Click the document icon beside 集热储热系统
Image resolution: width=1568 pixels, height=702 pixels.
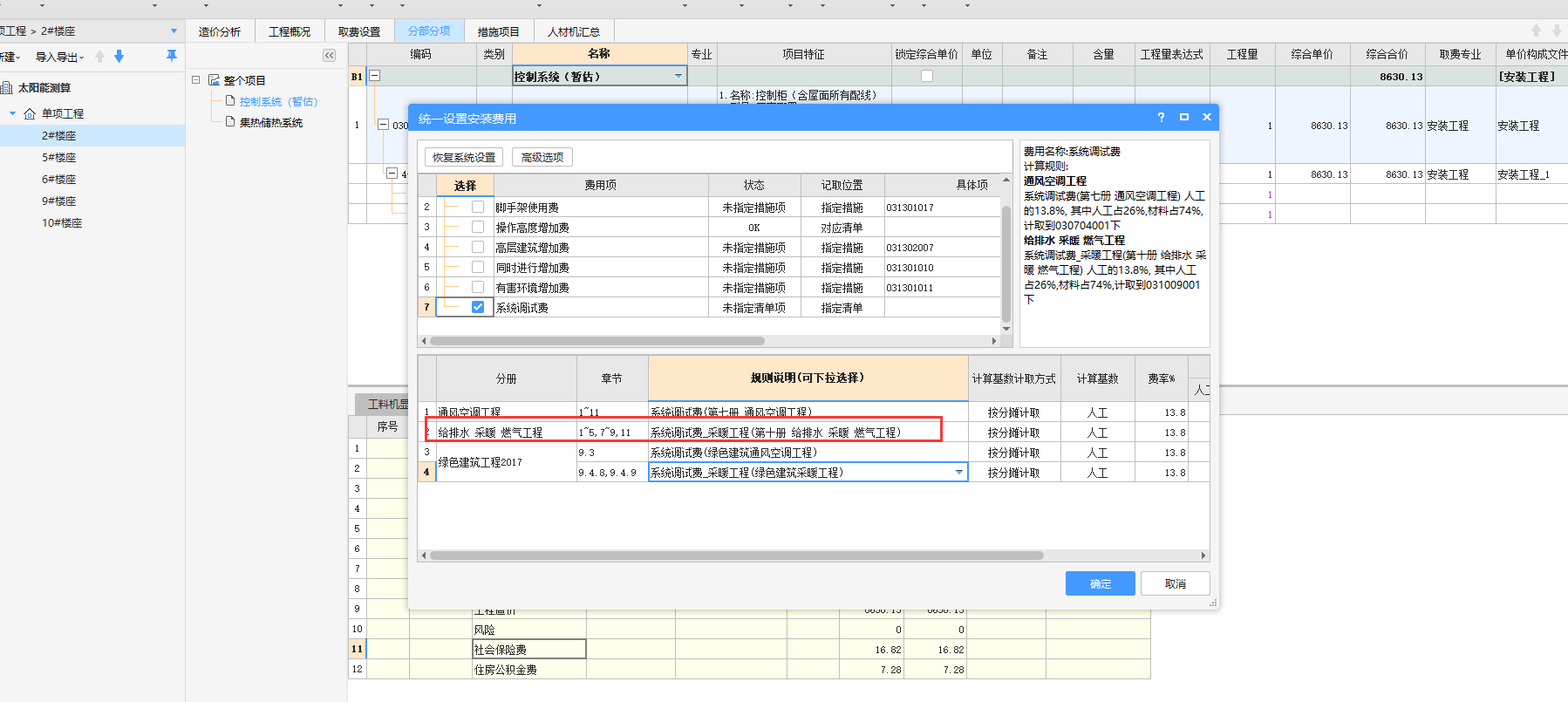point(230,122)
